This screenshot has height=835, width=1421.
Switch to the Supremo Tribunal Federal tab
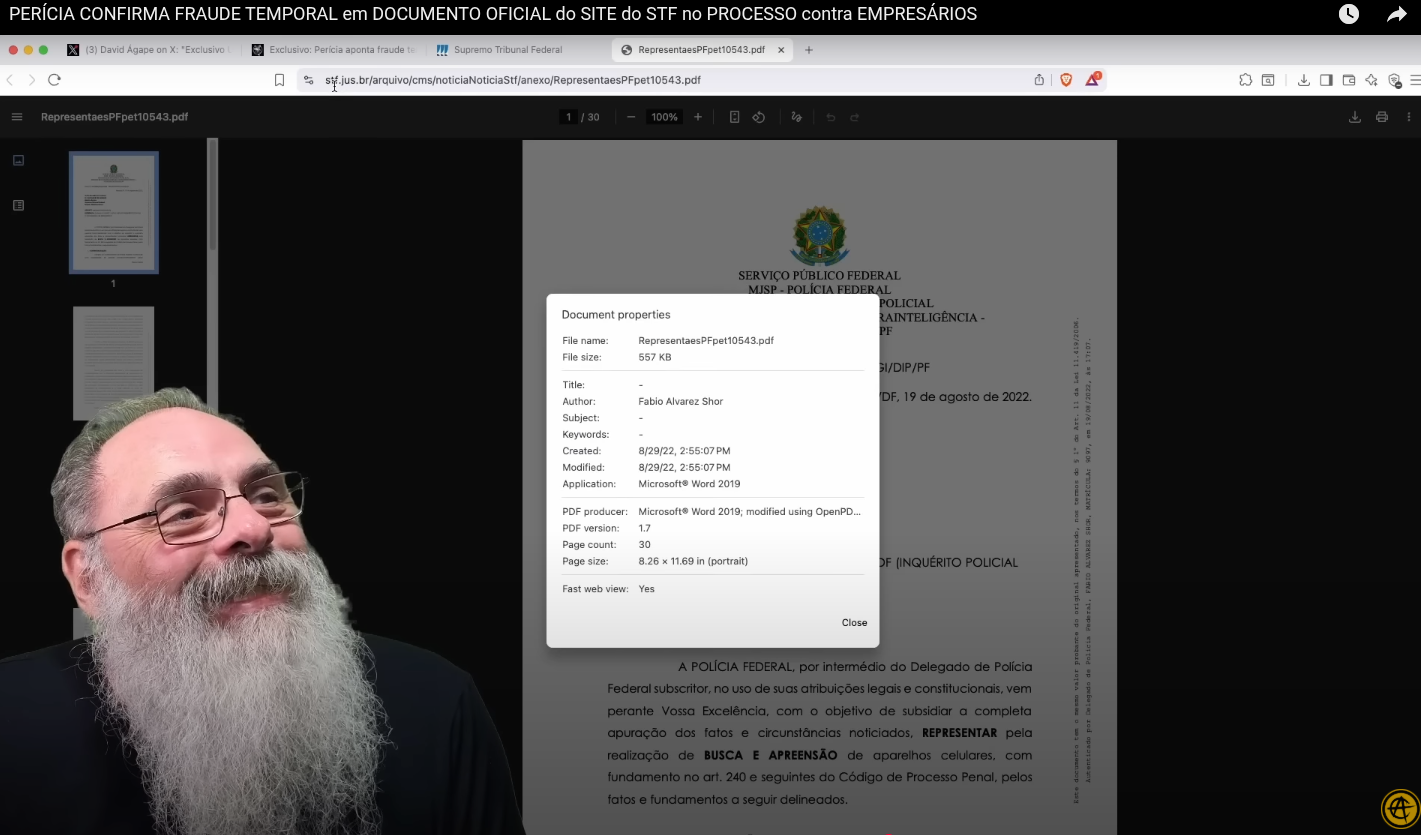508,50
